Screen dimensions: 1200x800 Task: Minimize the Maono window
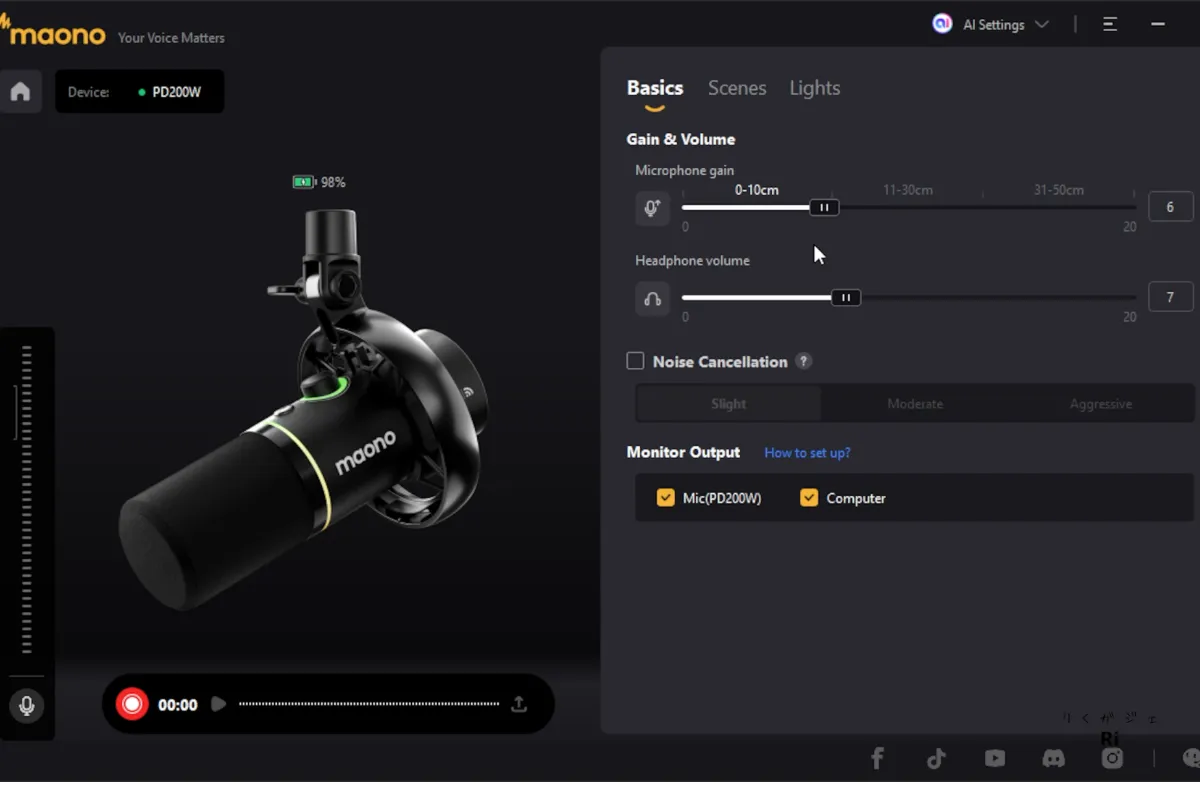(x=1158, y=25)
